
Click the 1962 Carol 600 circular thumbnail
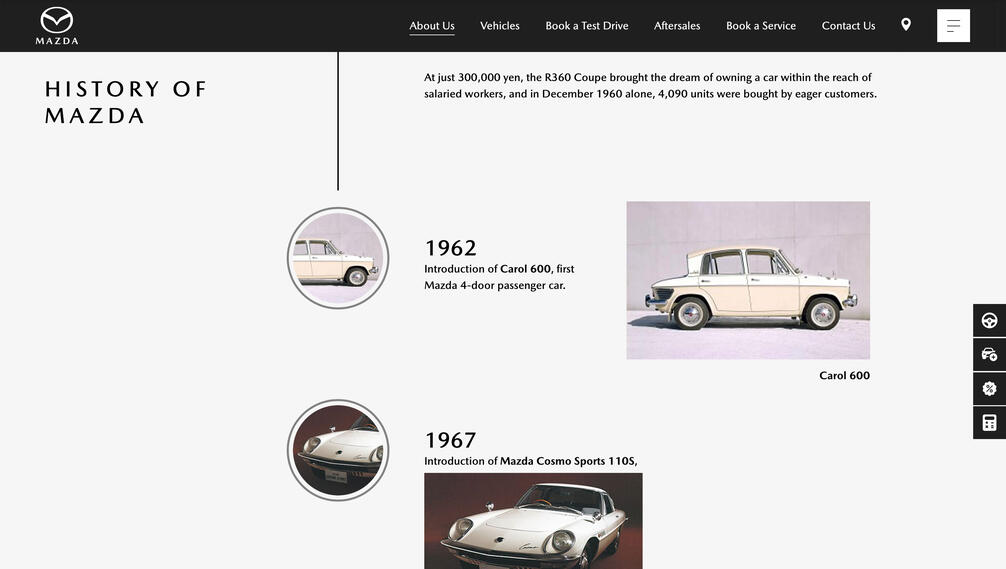(338, 258)
